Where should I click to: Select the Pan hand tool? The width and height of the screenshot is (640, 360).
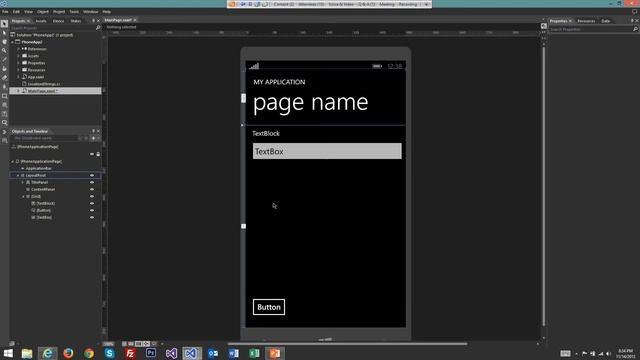[x=4, y=42]
